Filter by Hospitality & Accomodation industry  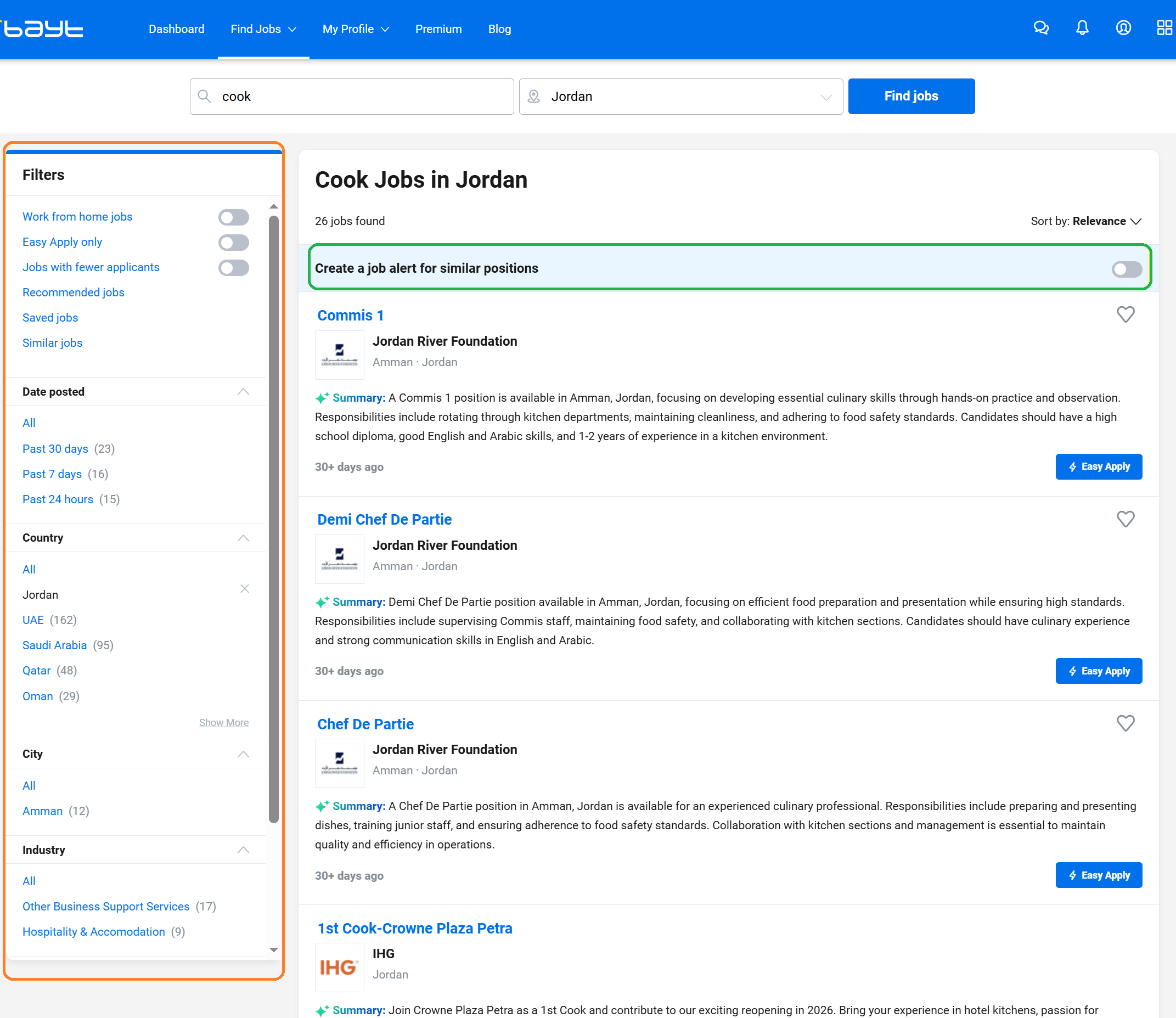point(94,932)
